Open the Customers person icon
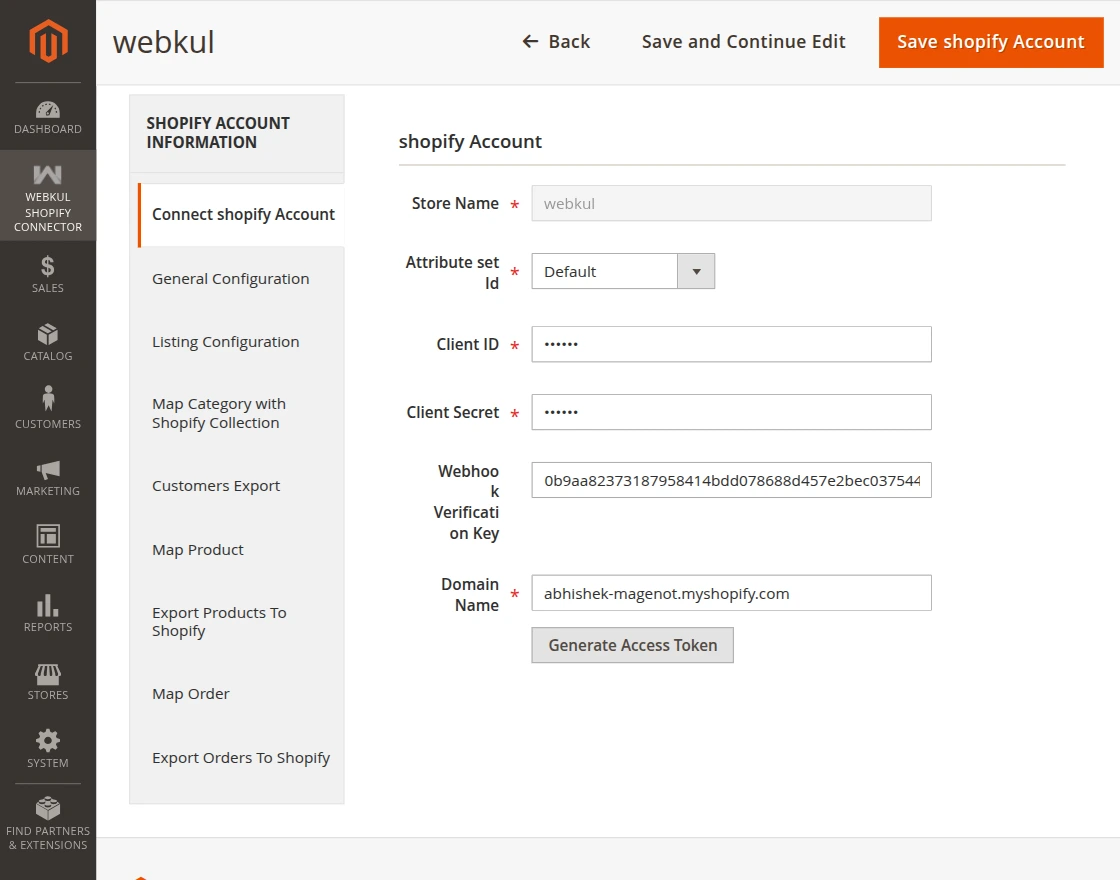 click(x=48, y=399)
